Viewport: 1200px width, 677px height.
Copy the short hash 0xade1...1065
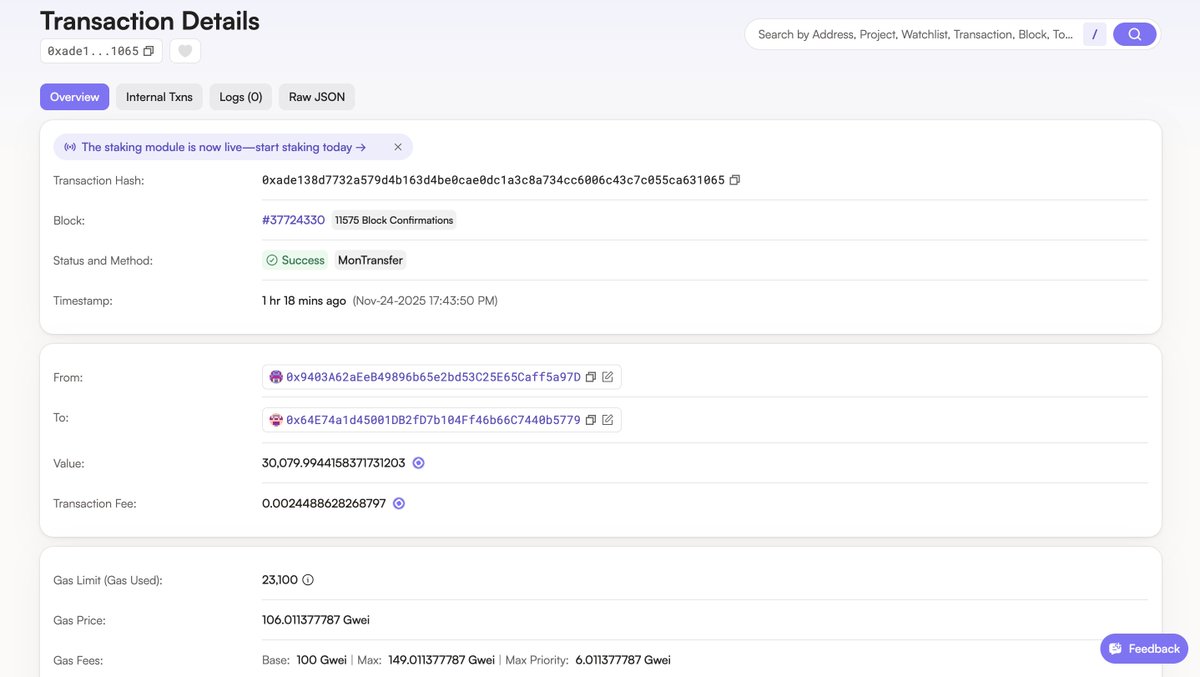(148, 51)
